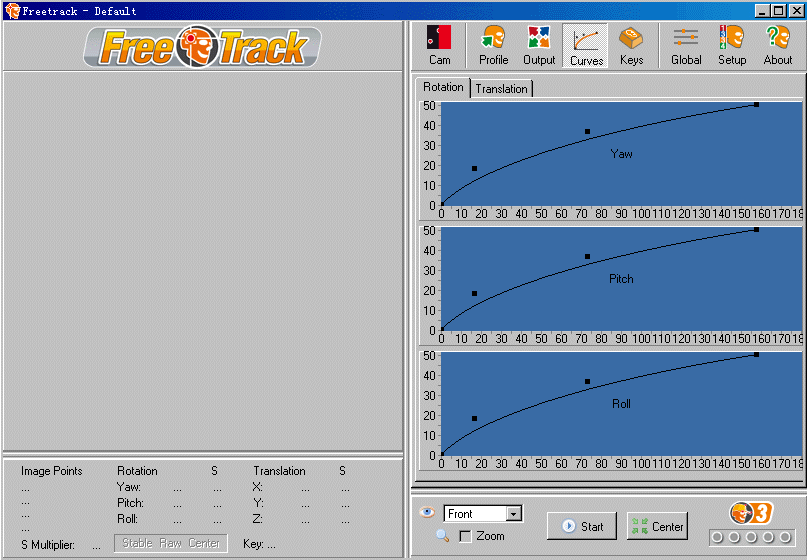This screenshot has width=807, height=560.
Task: Click the Pitch: readout label
Action: 130,503
